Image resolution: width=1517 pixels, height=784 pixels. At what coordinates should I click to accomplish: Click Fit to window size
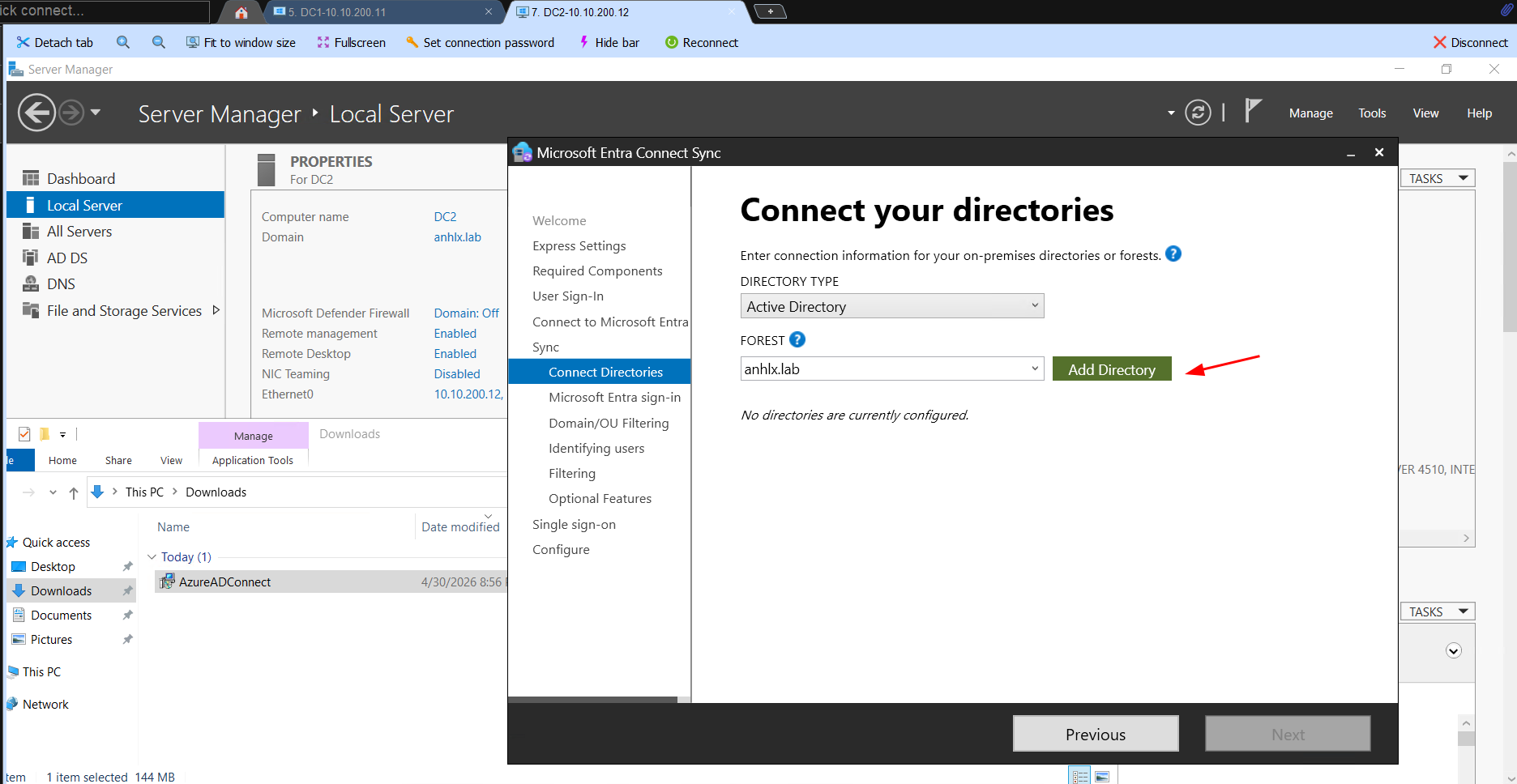coord(241,42)
